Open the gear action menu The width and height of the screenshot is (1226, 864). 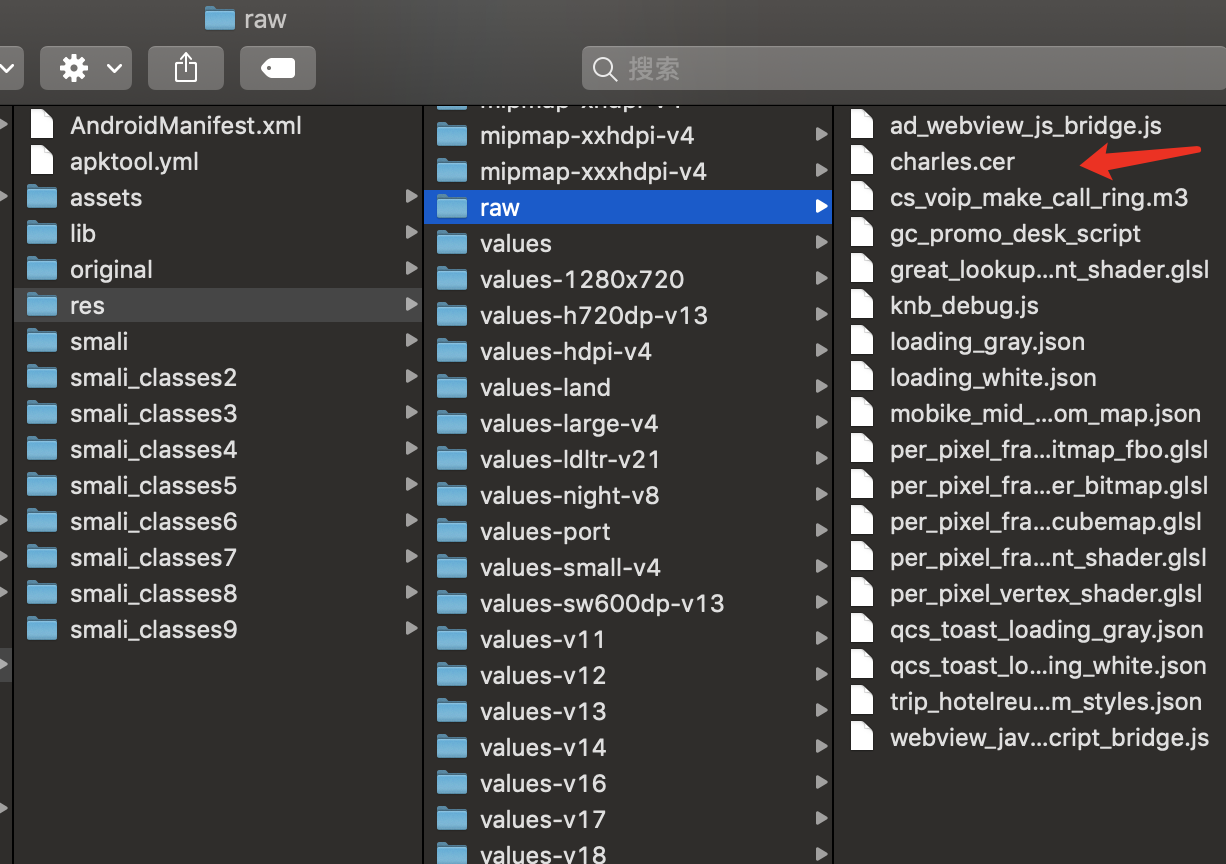[86, 68]
